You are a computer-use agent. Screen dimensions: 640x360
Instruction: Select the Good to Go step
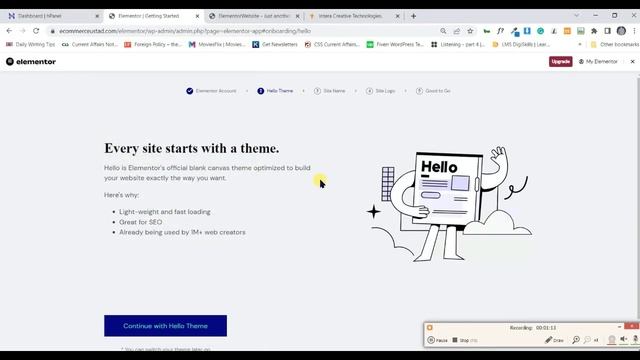click(433, 91)
